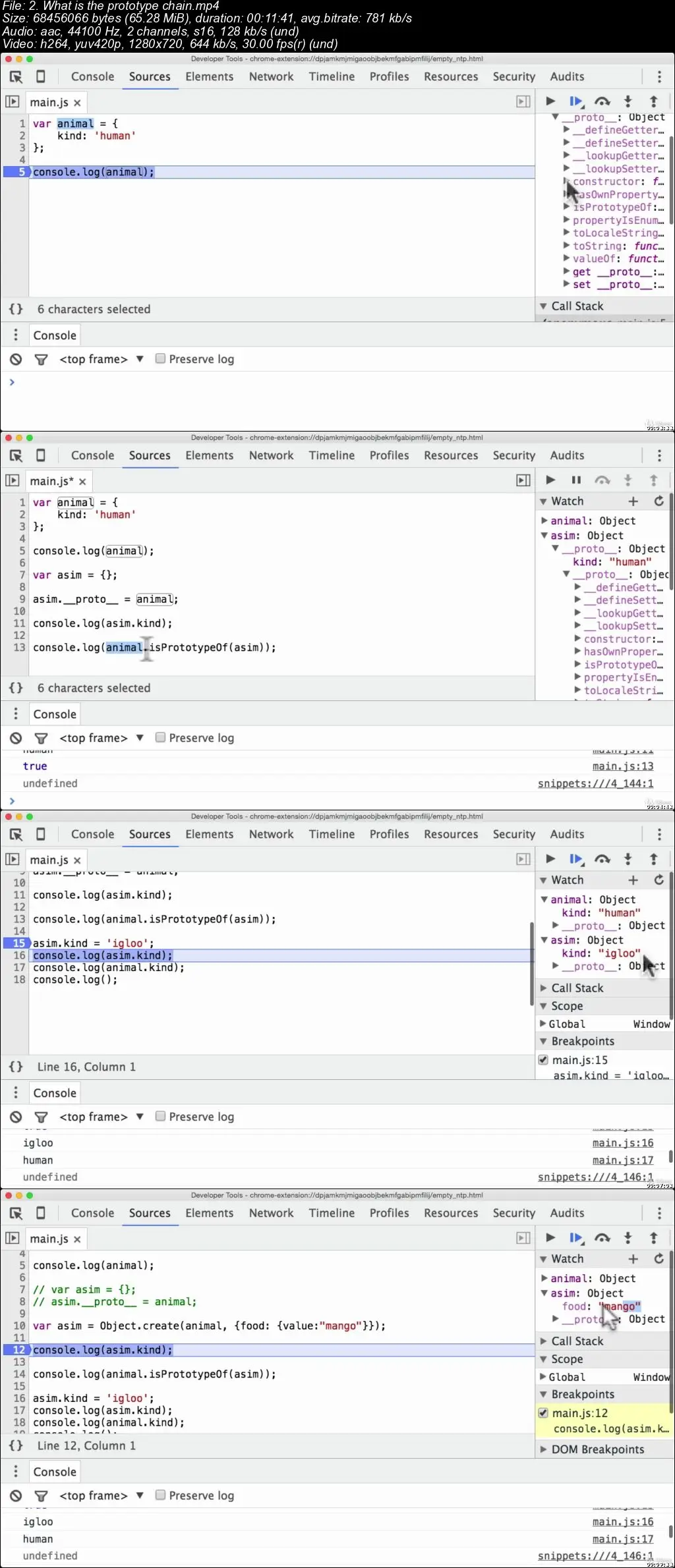This screenshot has height=1568, width=675.
Task: Click step into arrow in top frame
Action: pyautogui.click(x=628, y=101)
